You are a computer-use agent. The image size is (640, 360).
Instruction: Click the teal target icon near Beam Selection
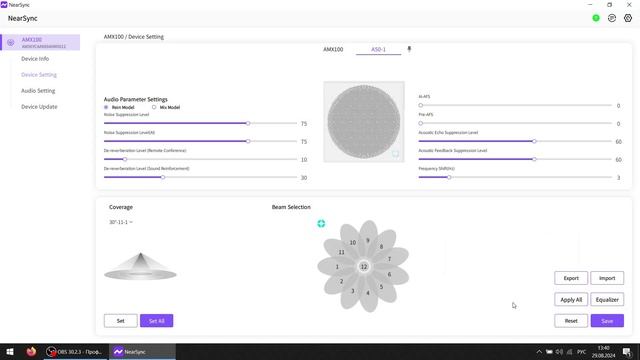click(x=321, y=223)
